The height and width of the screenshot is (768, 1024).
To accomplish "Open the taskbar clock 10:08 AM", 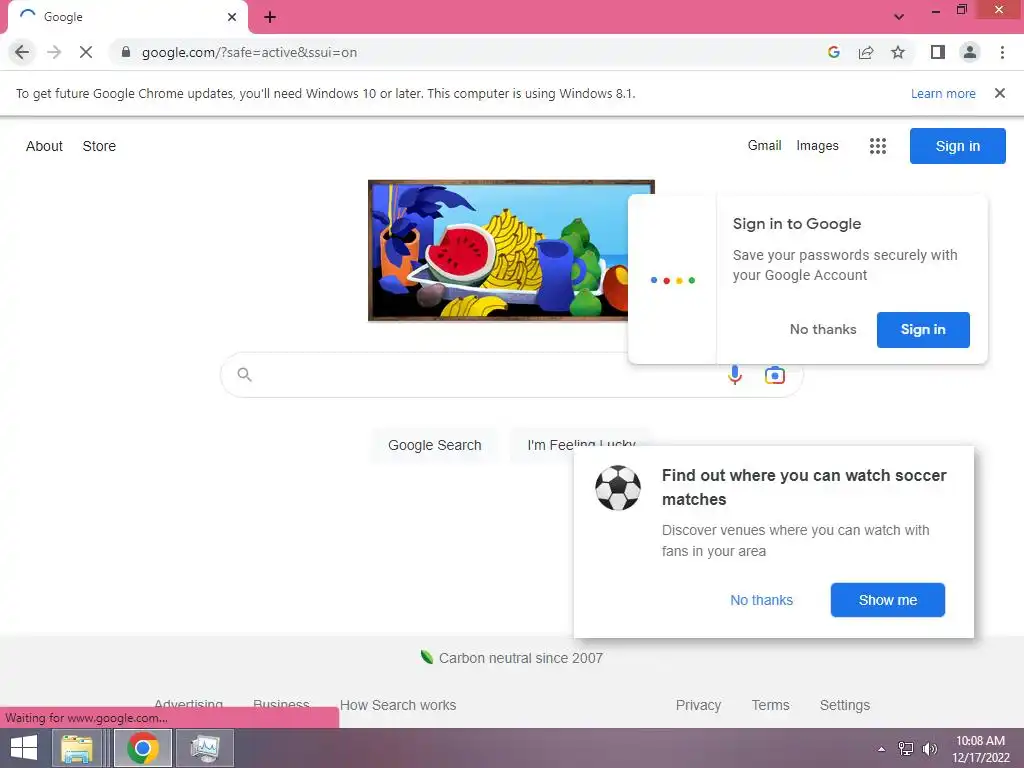I will tap(980, 749).
